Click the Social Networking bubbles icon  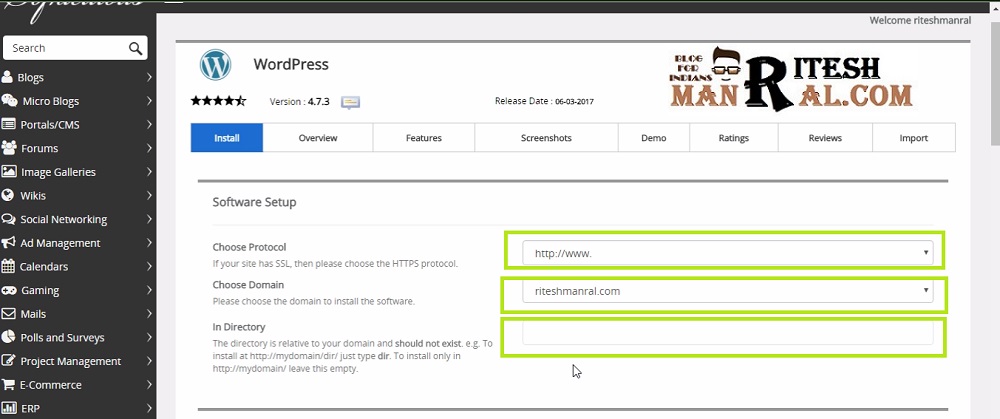click(8, 219)
